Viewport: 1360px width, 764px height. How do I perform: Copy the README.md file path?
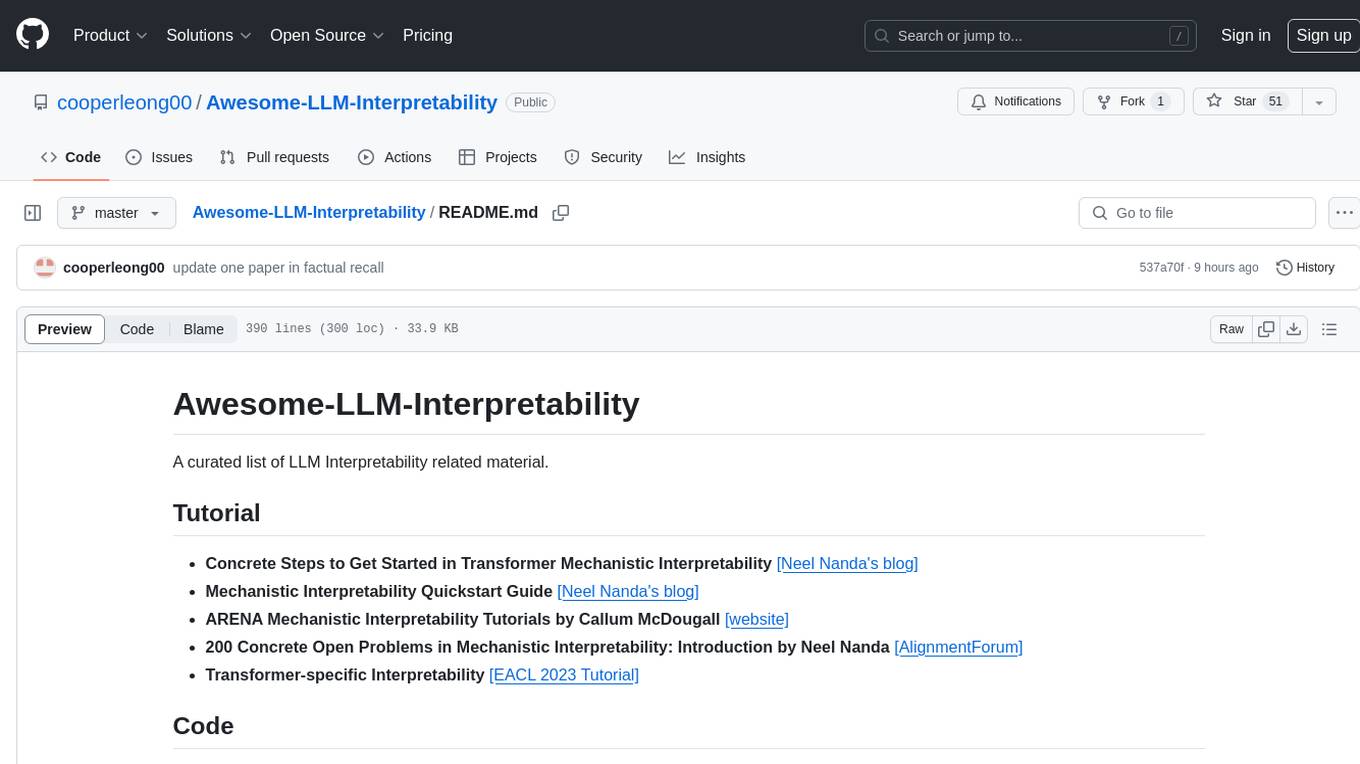561,213
